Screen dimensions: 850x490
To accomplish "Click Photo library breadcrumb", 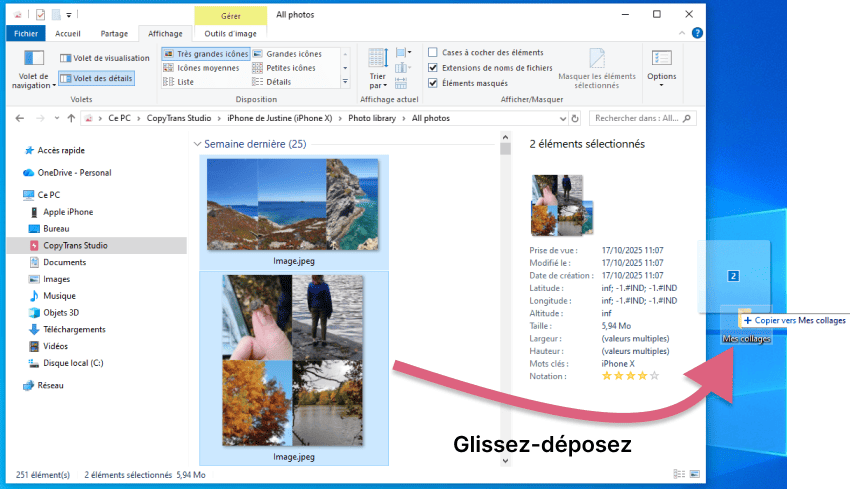I will [x=372, y=118].
